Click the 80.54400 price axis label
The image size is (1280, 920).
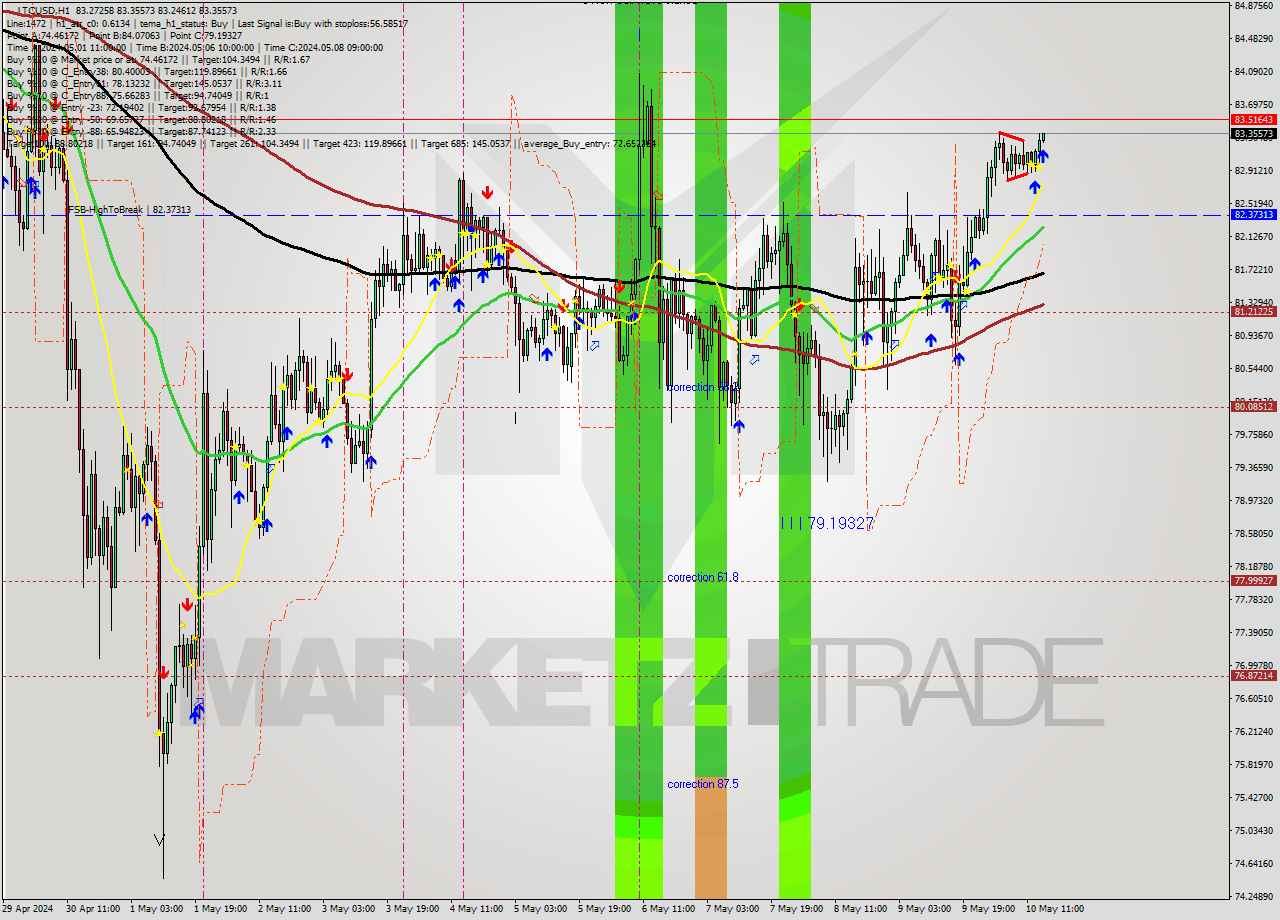pos(1254,368)
